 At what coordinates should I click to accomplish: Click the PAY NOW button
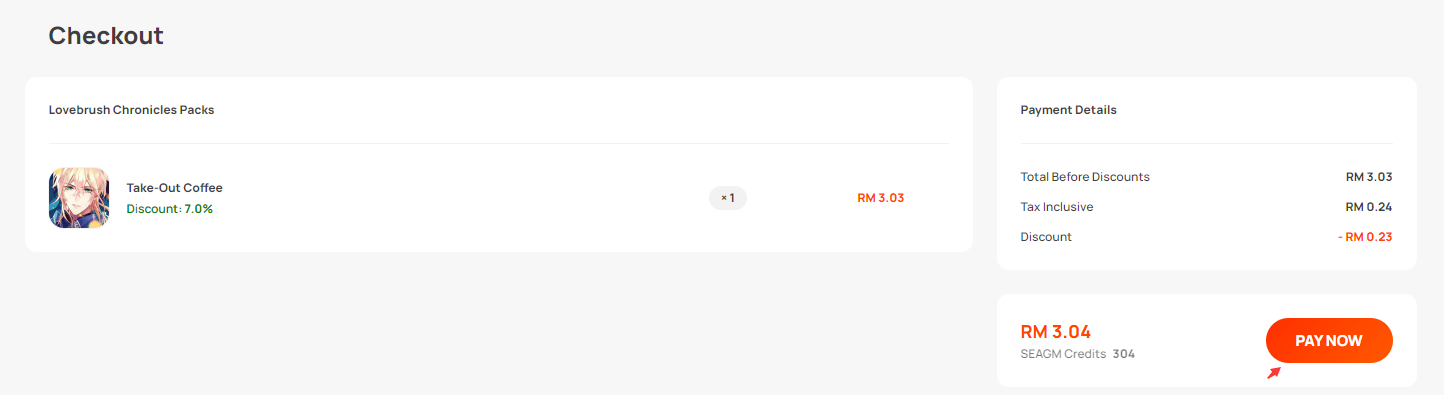(1329, 340)
